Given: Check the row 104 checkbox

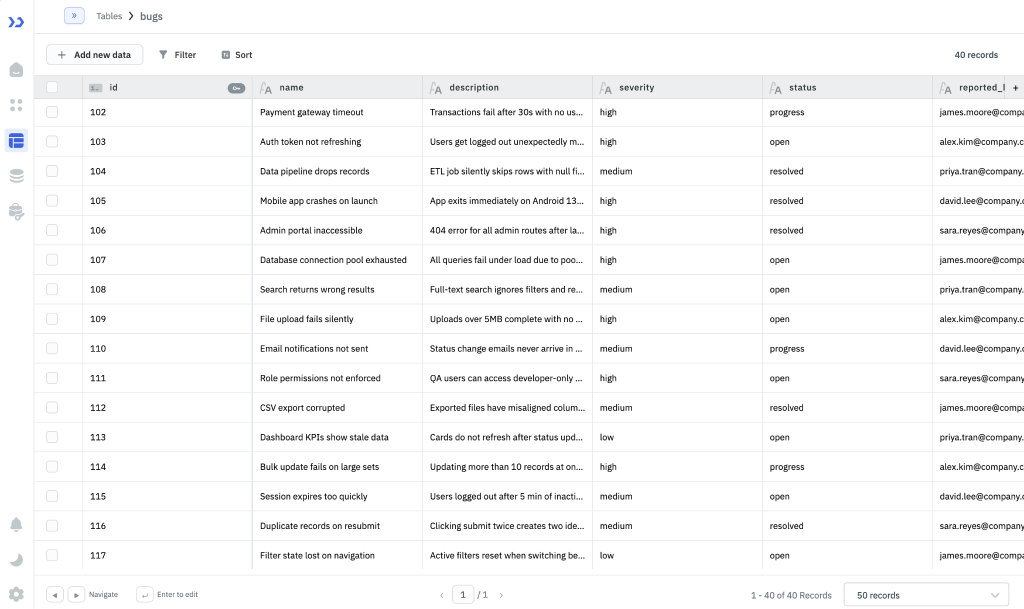Looking at the screenshot, I should click(52, 171).
